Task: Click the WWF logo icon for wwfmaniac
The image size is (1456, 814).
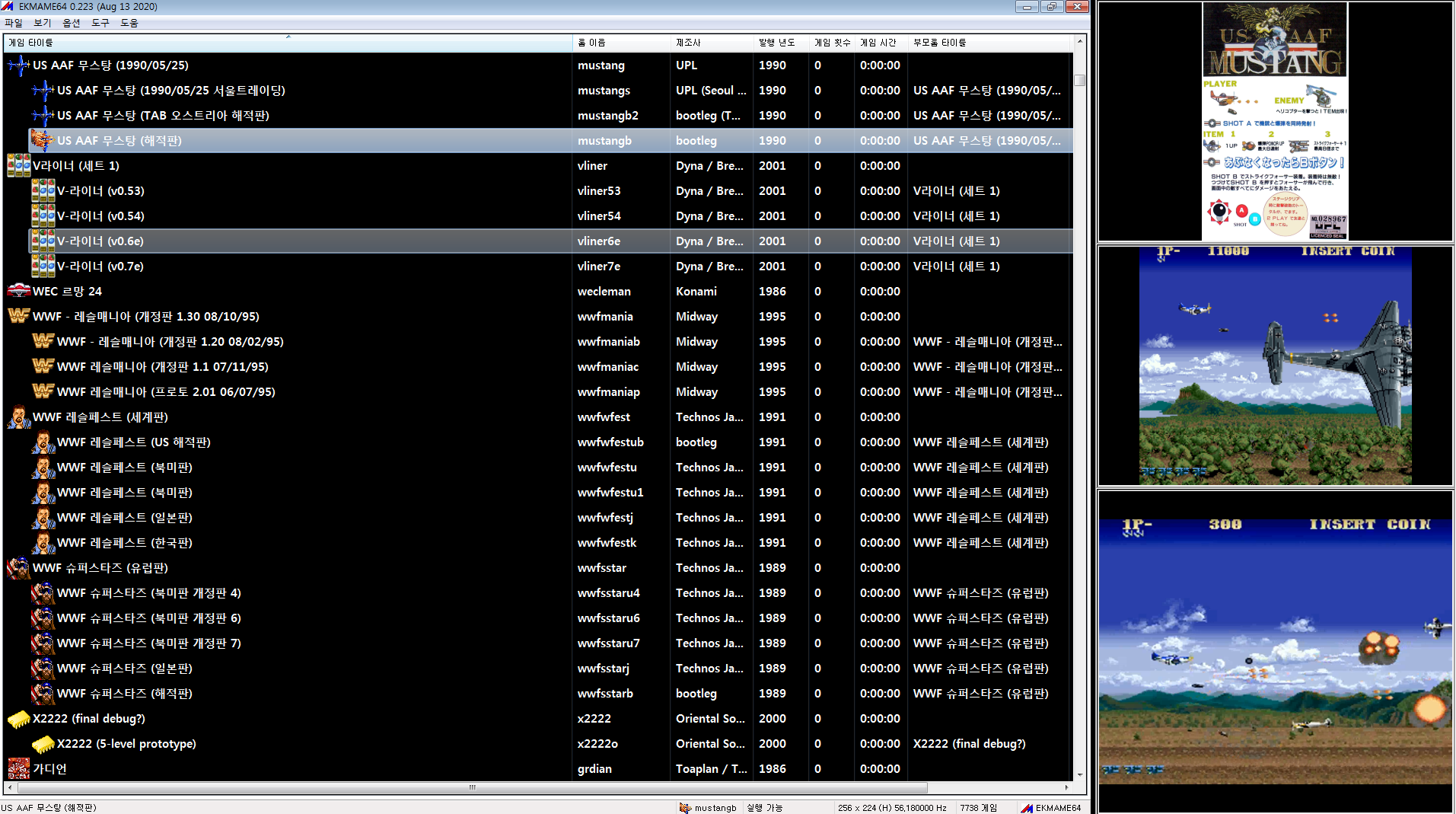Action: [x=43, y=367]
